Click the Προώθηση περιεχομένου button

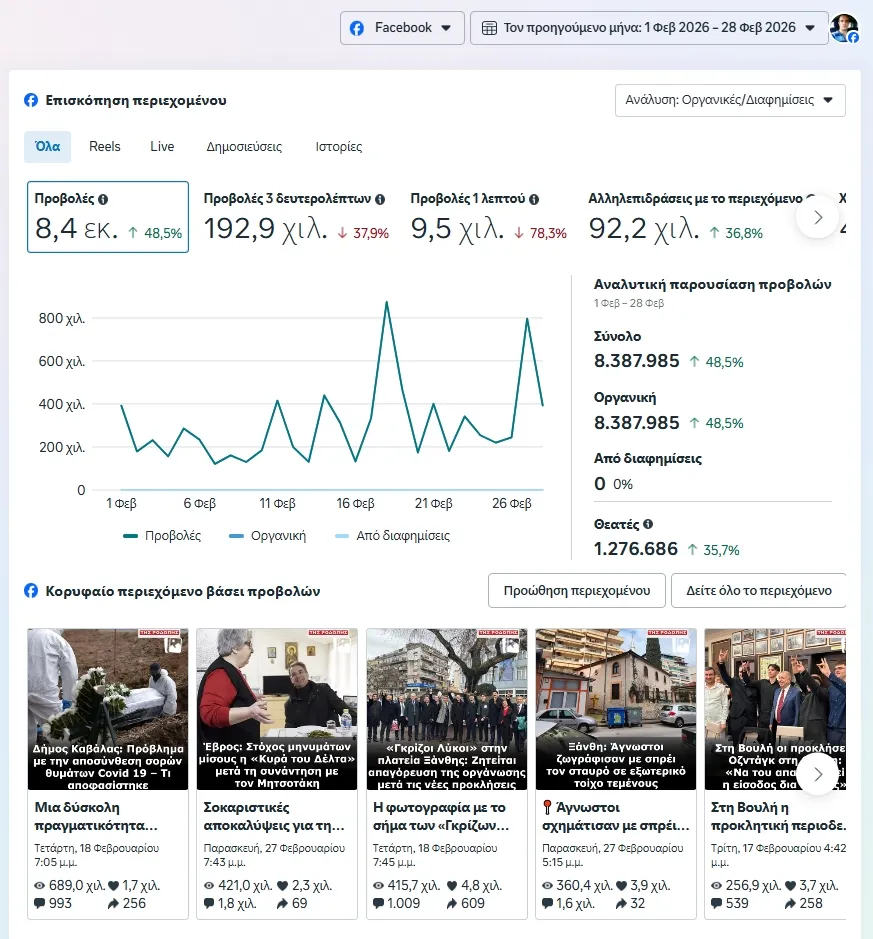576,591
